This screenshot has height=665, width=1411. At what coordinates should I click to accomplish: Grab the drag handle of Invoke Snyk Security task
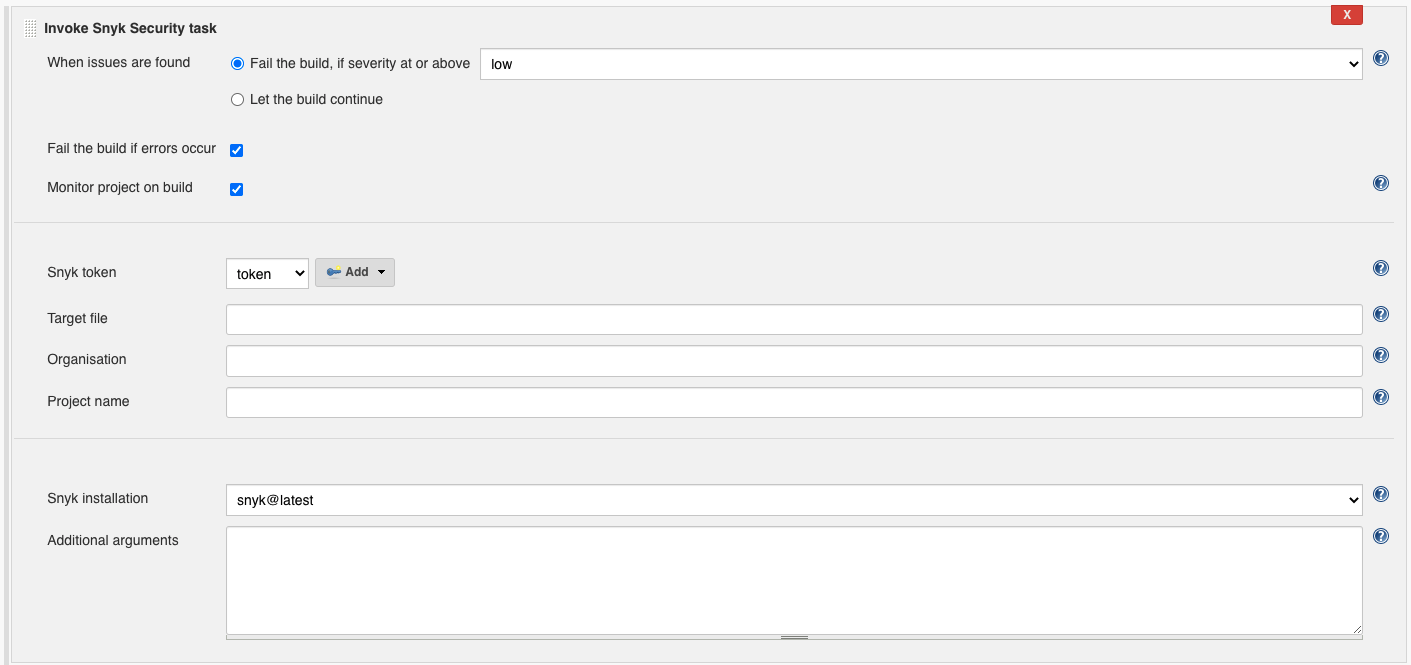coord(30,28)
